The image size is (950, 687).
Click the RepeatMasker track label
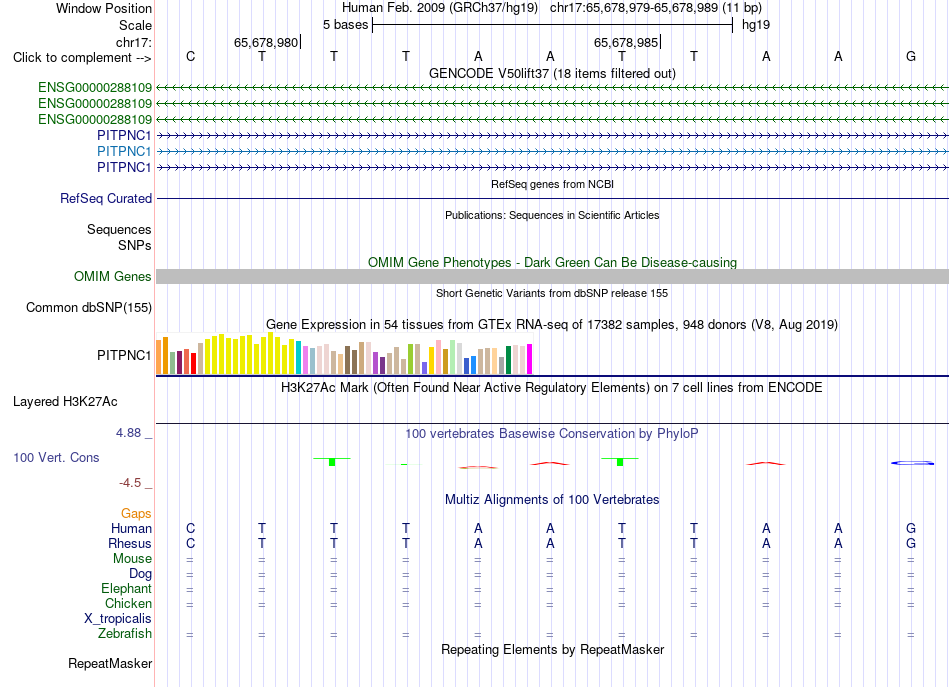click(x=110, y=663)
